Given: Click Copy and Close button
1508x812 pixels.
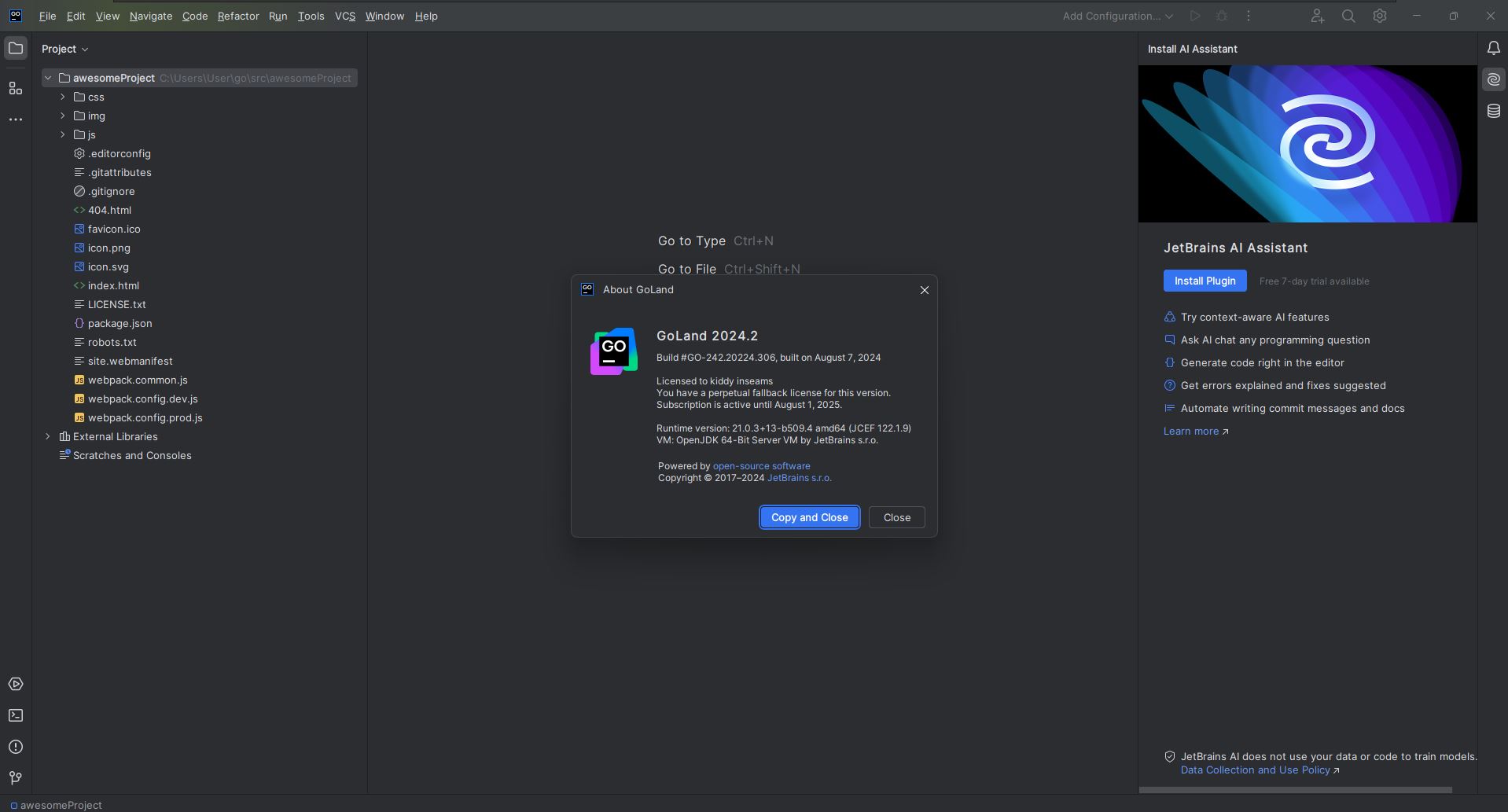Looking at the screenshot, I should tap(809, 517).
